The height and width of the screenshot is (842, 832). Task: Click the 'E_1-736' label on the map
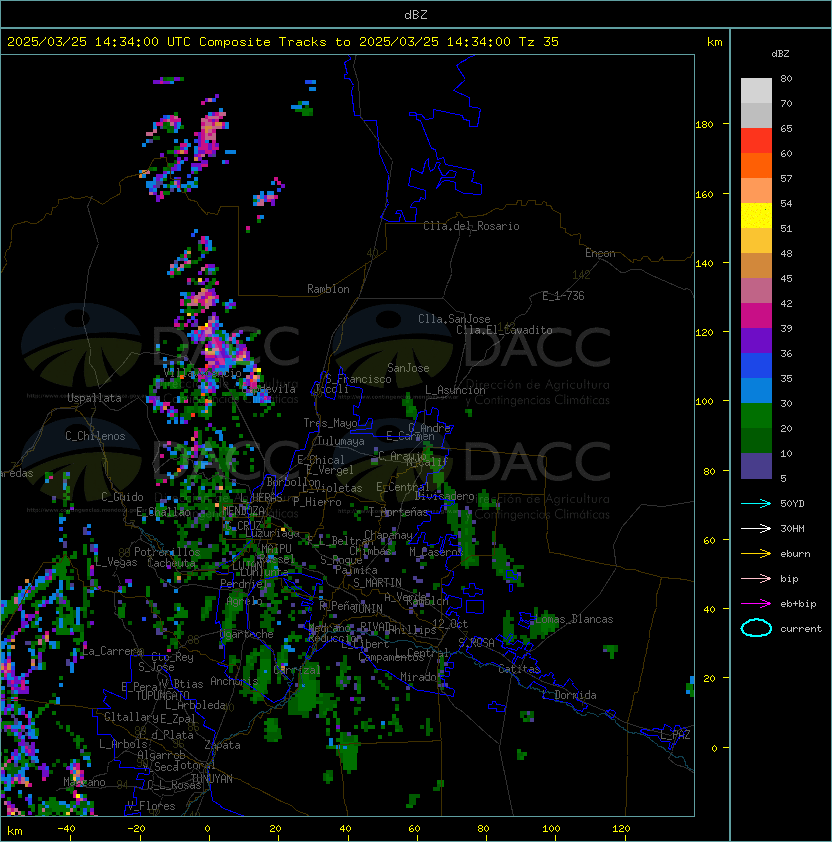click(563, 296)
